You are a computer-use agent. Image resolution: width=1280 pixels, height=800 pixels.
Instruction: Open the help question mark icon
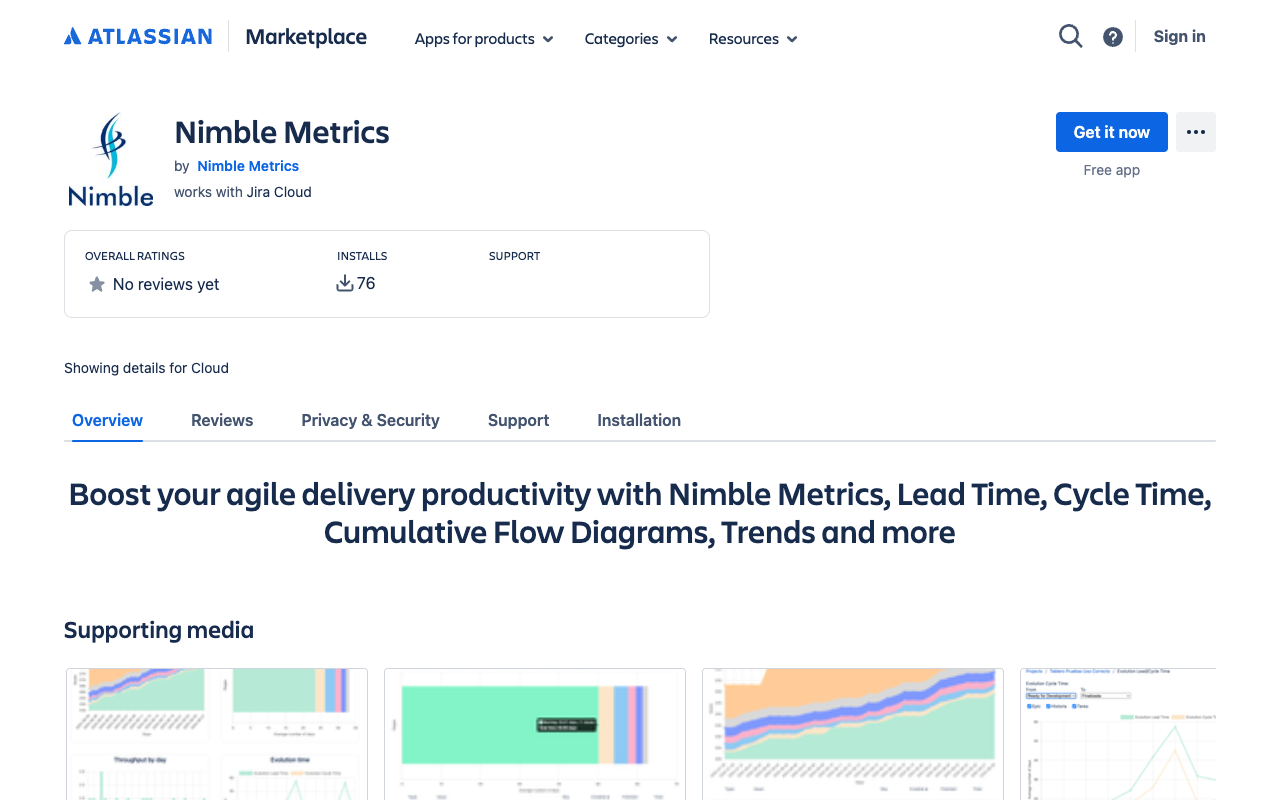(1113, 37)
